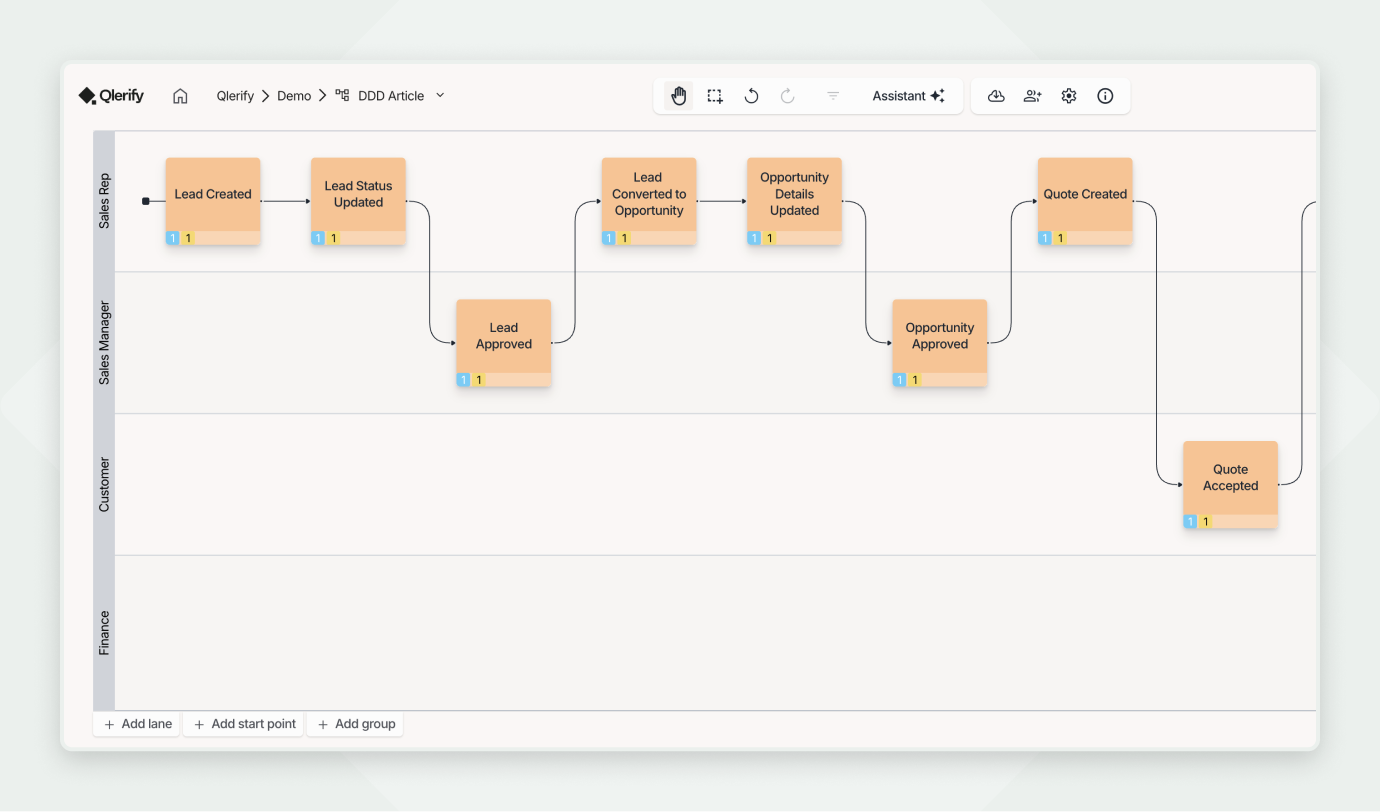Click the cloud download icon
The image size is (1380, 812).
click(x=996, y=96)
